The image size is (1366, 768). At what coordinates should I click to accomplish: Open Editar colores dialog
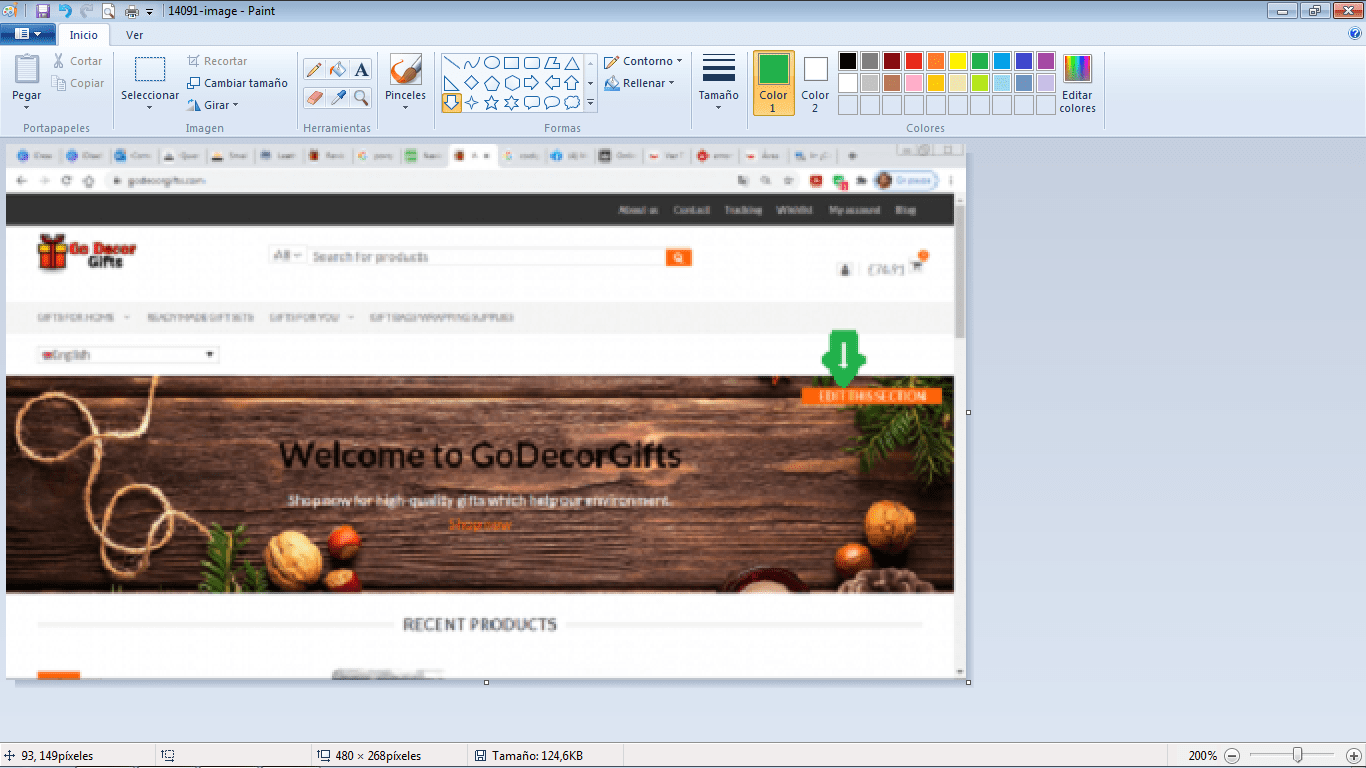1077,83
